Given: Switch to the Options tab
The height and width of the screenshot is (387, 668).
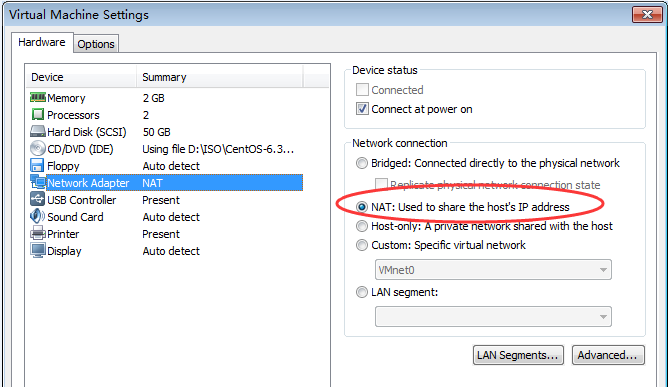Looking at the screenshot, I should pyautogui.click(x=96, y=44).
